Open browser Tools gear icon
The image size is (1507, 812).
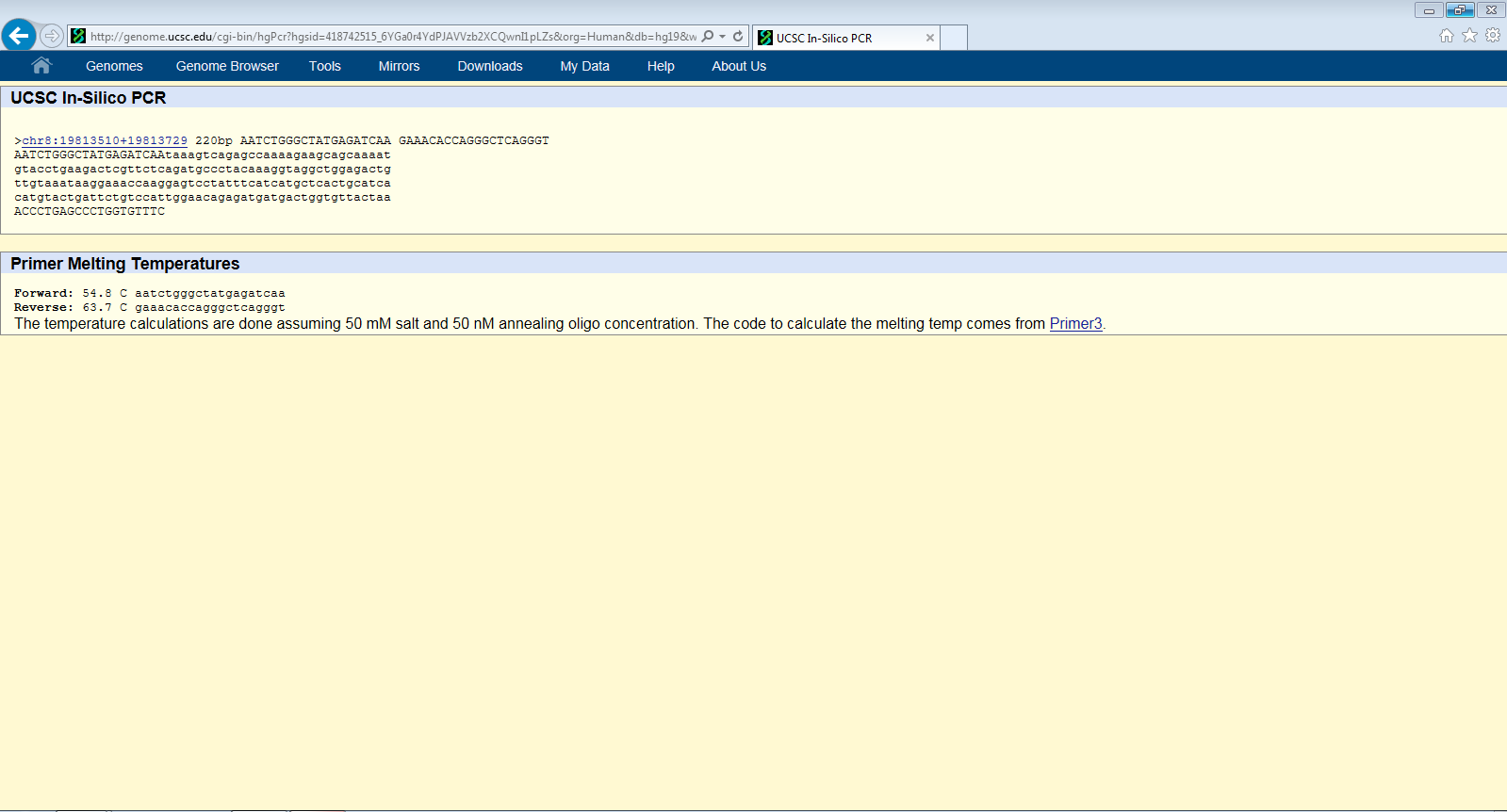click(x=1493, y=36)
